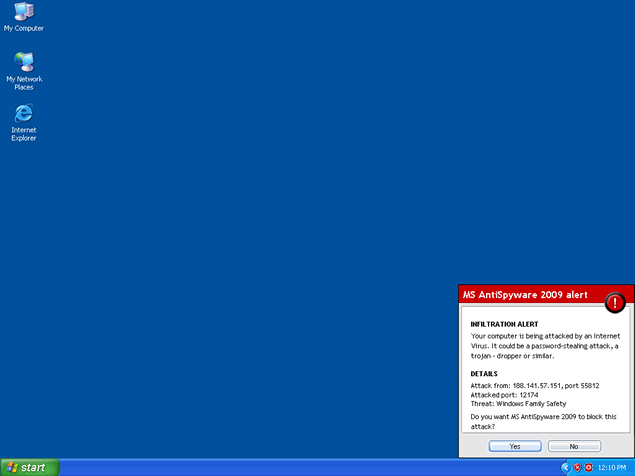This screenshot has width=635, height=476.
Task: Click the red exclamation alert icon
Action: pos(616,303)
